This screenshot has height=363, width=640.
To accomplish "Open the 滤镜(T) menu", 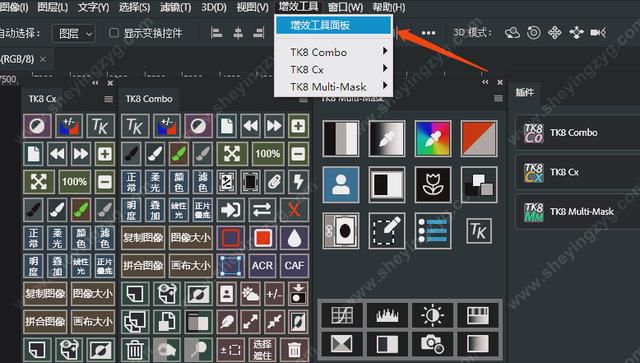I will pos(175,7).
